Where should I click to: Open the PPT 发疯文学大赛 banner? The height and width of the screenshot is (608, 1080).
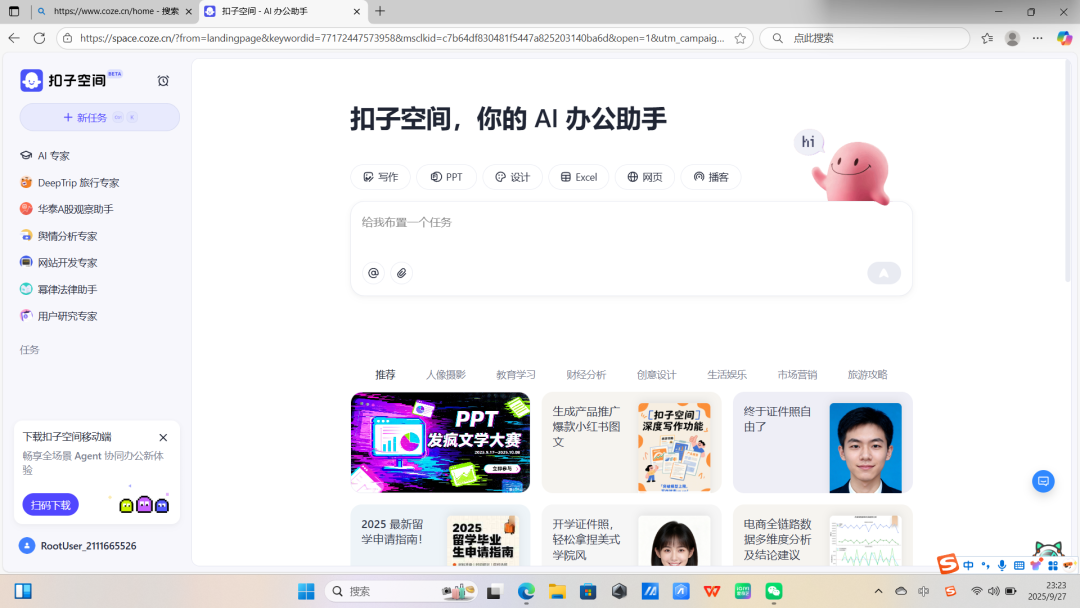click(x=440, y=443)
